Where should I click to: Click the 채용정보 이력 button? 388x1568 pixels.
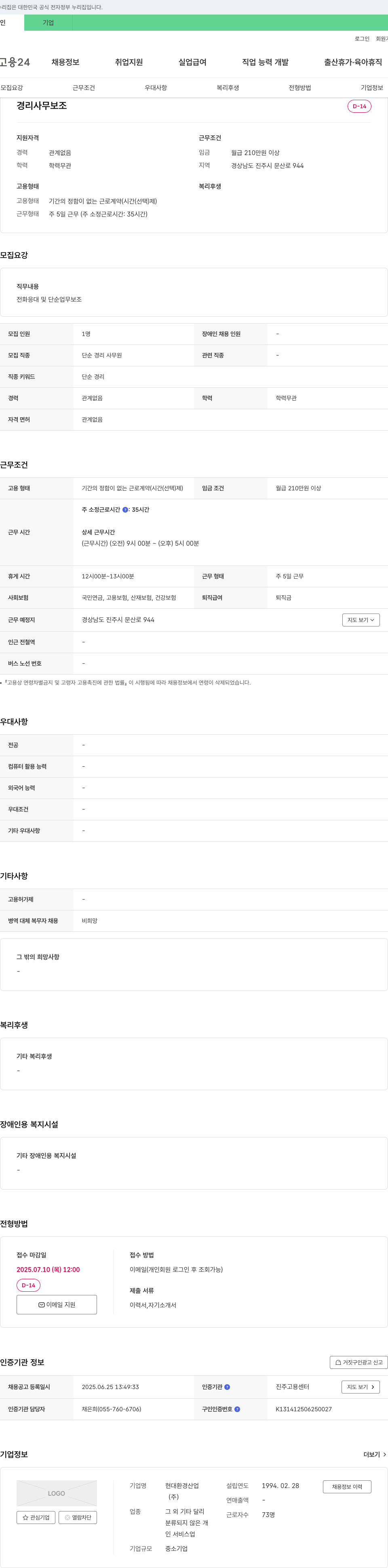[347, 1486]
